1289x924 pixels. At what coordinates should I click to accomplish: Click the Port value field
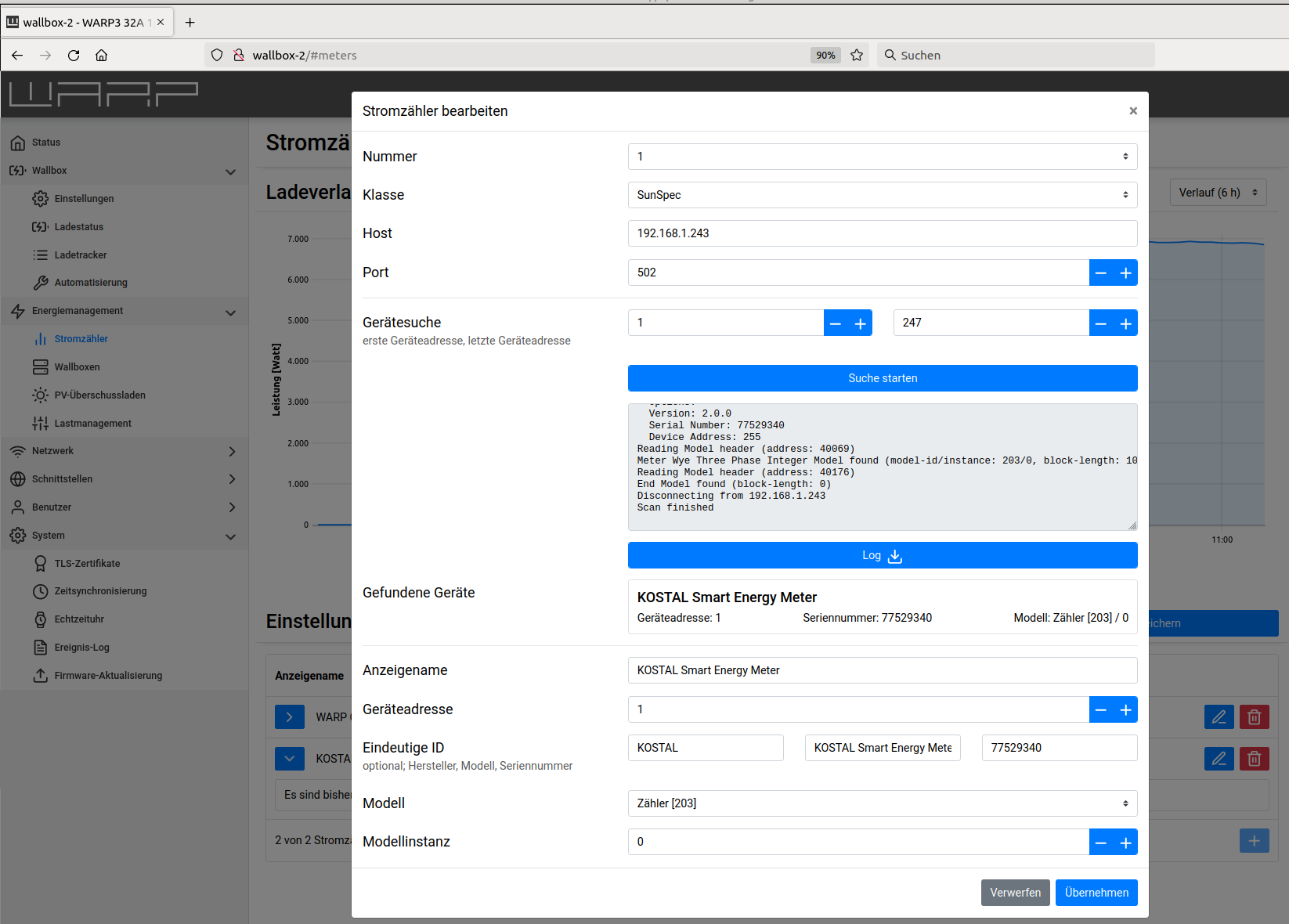(858, 273)
